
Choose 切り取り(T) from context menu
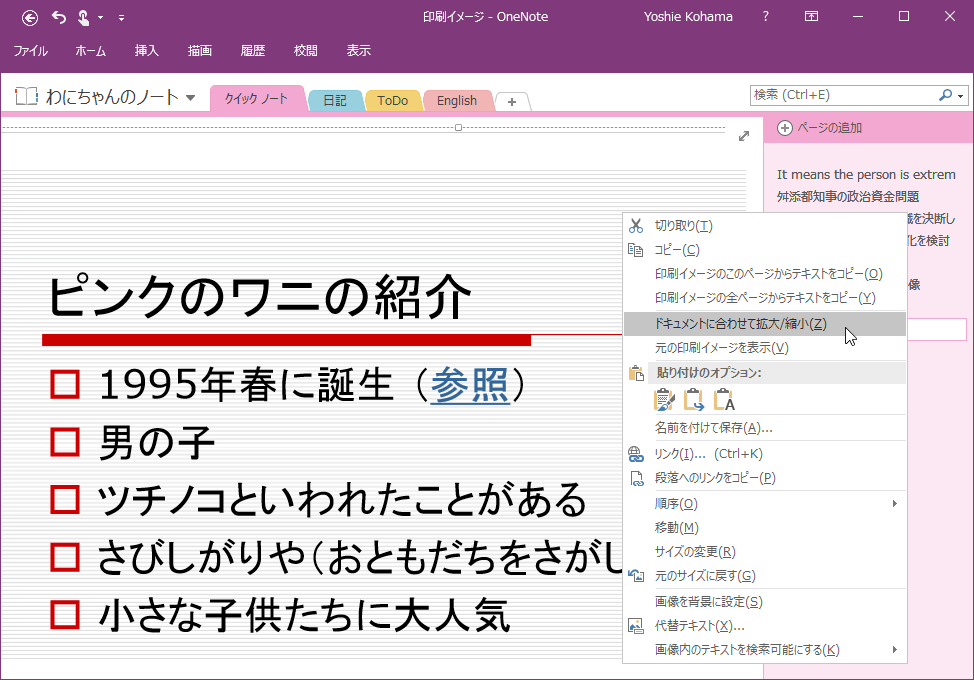coord(764,225)
